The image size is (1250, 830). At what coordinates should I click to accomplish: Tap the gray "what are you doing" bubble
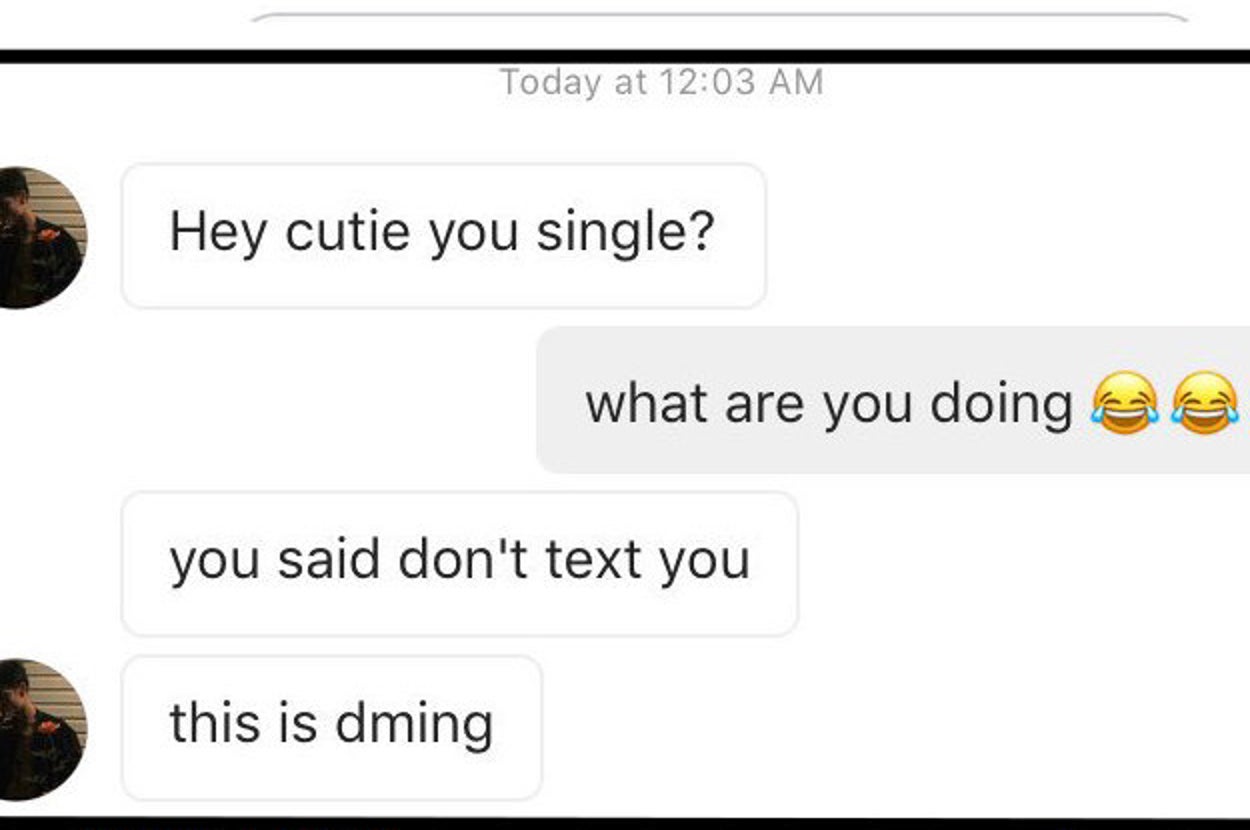[892, 400]
